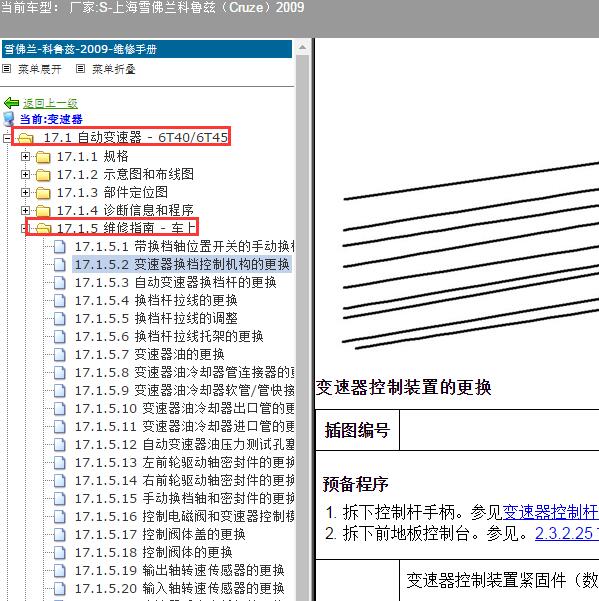
Task: Open 17.1.5.7 变速器油的更换
Action: pos(149,355)
